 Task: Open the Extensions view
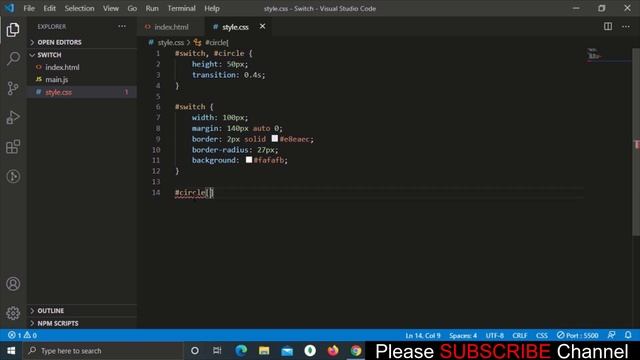(x=13, y=147)
